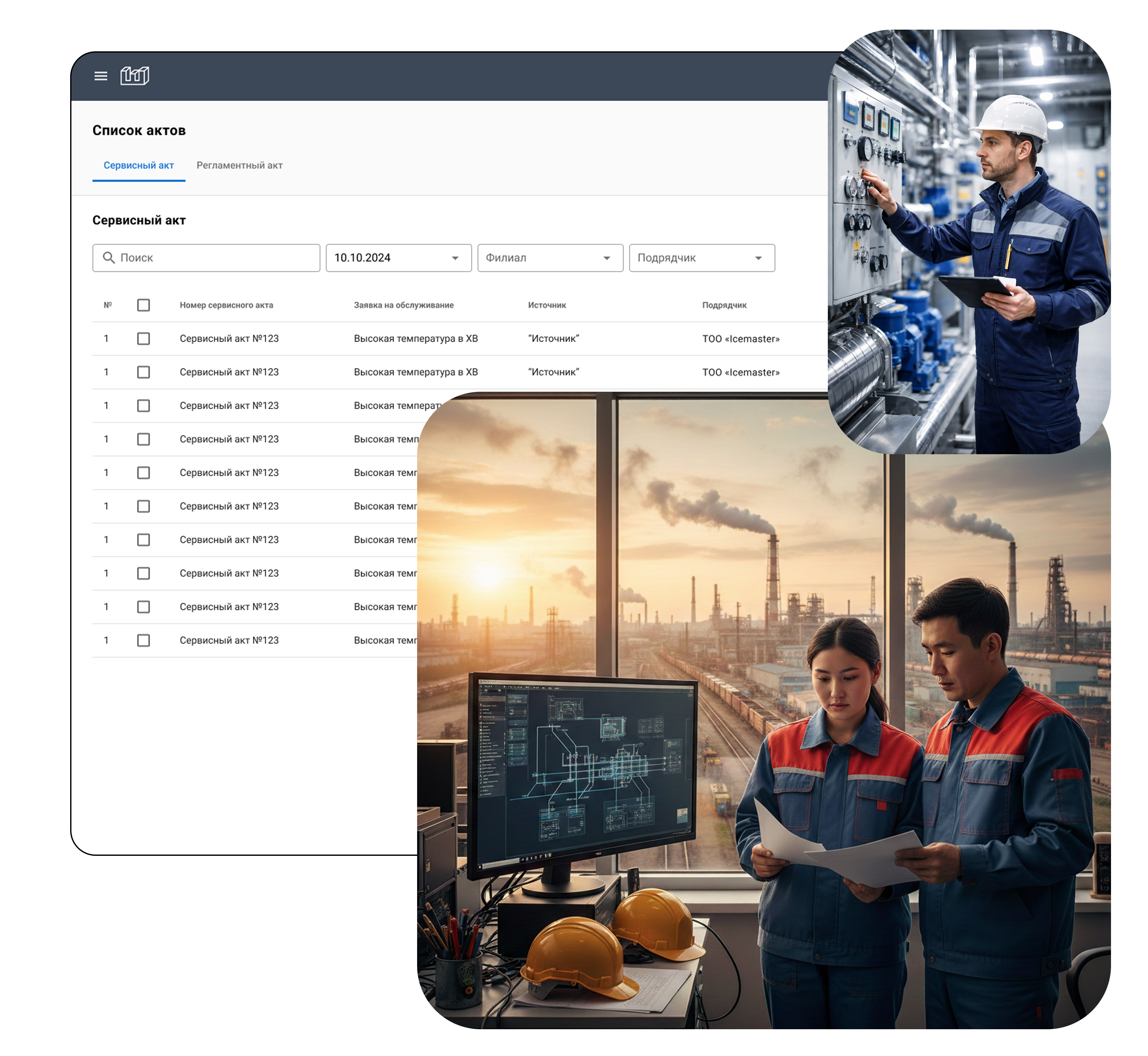Open the Филиал dropdown
Screen dimensions: 1148x1056
point(550,258)
